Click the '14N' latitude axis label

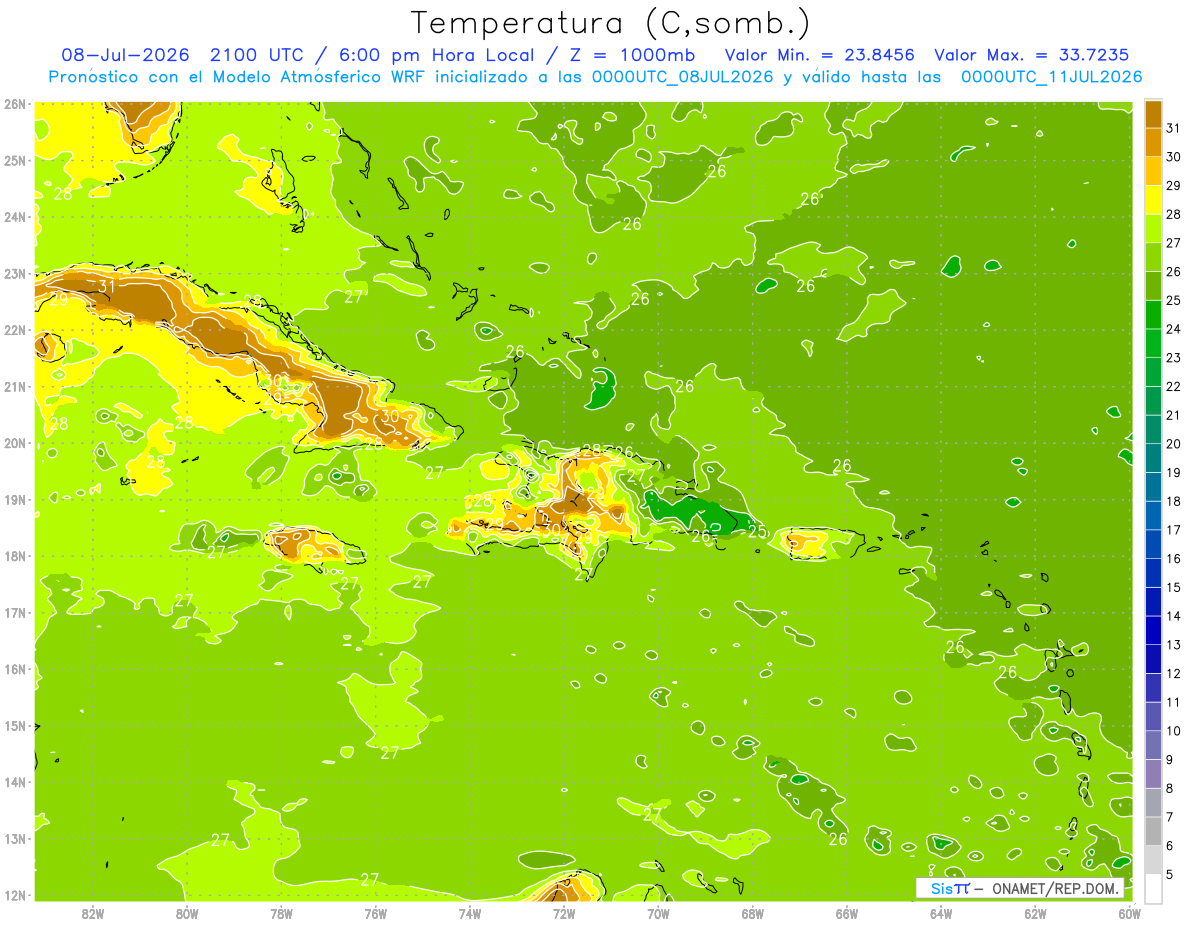click(15, 782)
